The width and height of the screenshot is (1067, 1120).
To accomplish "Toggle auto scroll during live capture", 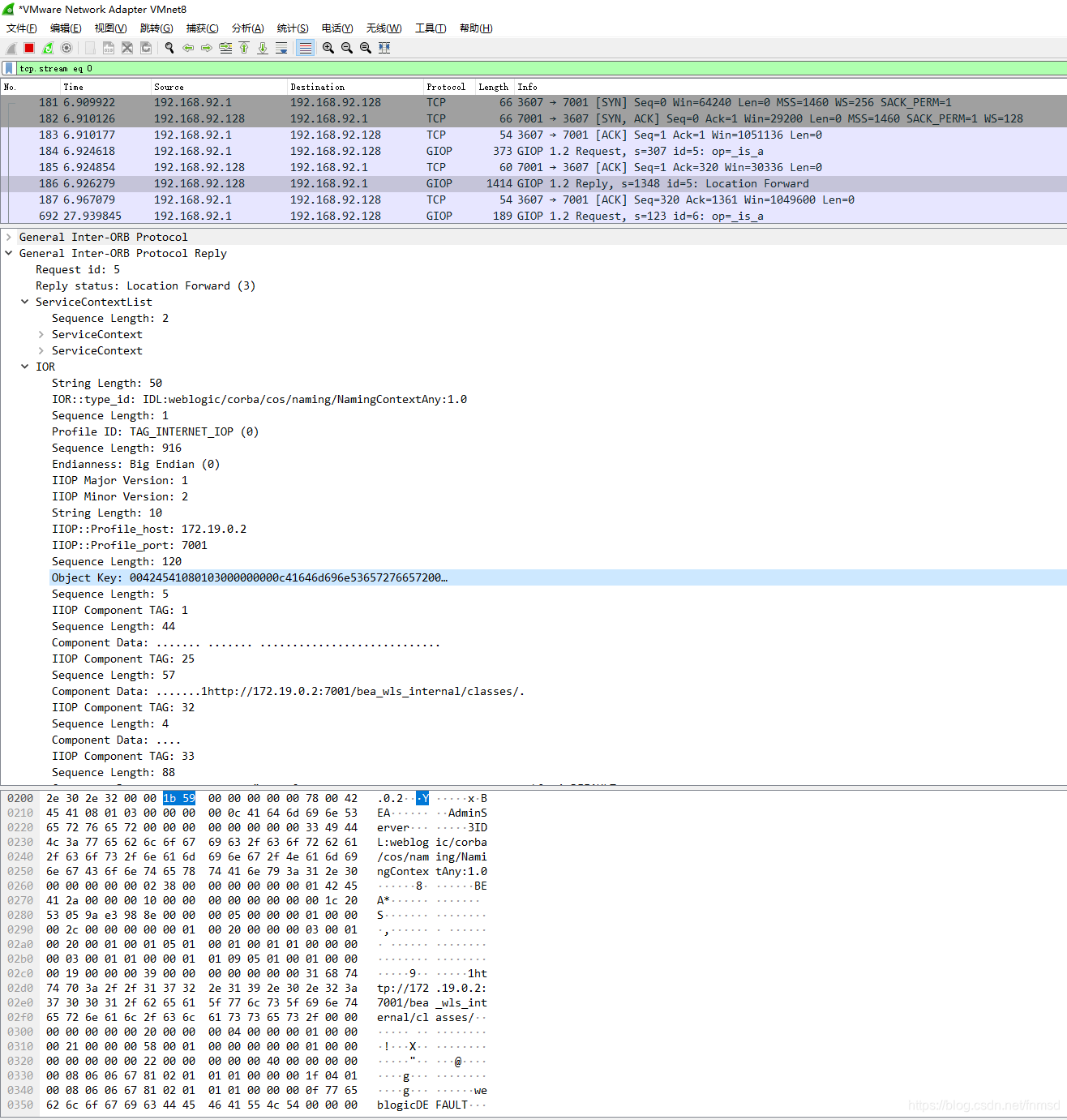I will (x=281, y=48).
